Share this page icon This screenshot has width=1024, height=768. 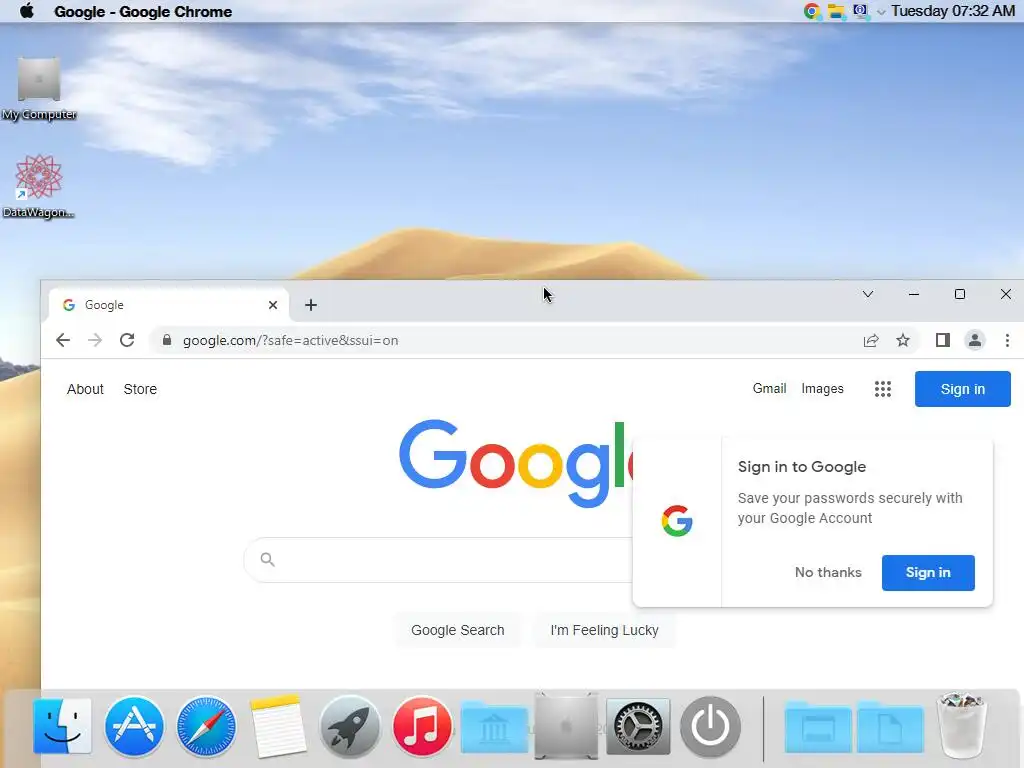(x=871, y=340)
